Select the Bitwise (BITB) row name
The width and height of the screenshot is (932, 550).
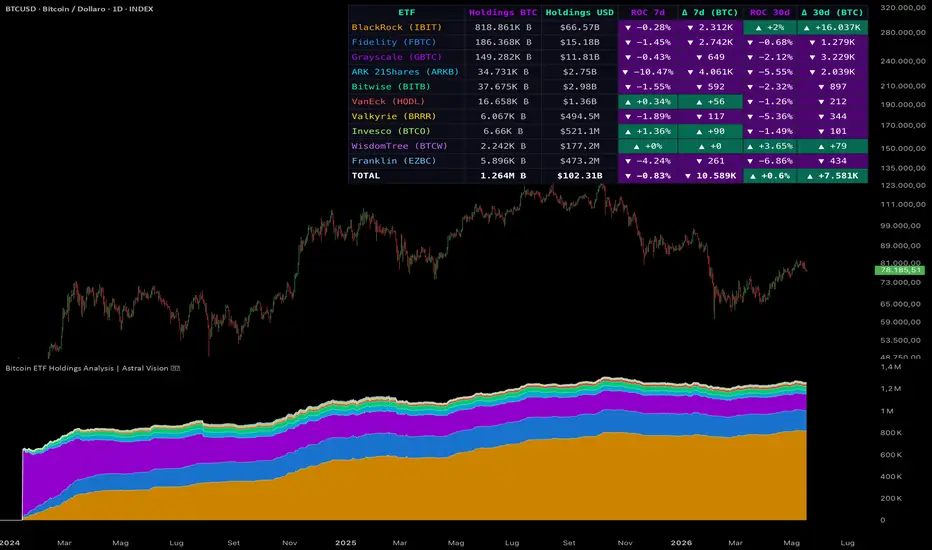[391, 87]
